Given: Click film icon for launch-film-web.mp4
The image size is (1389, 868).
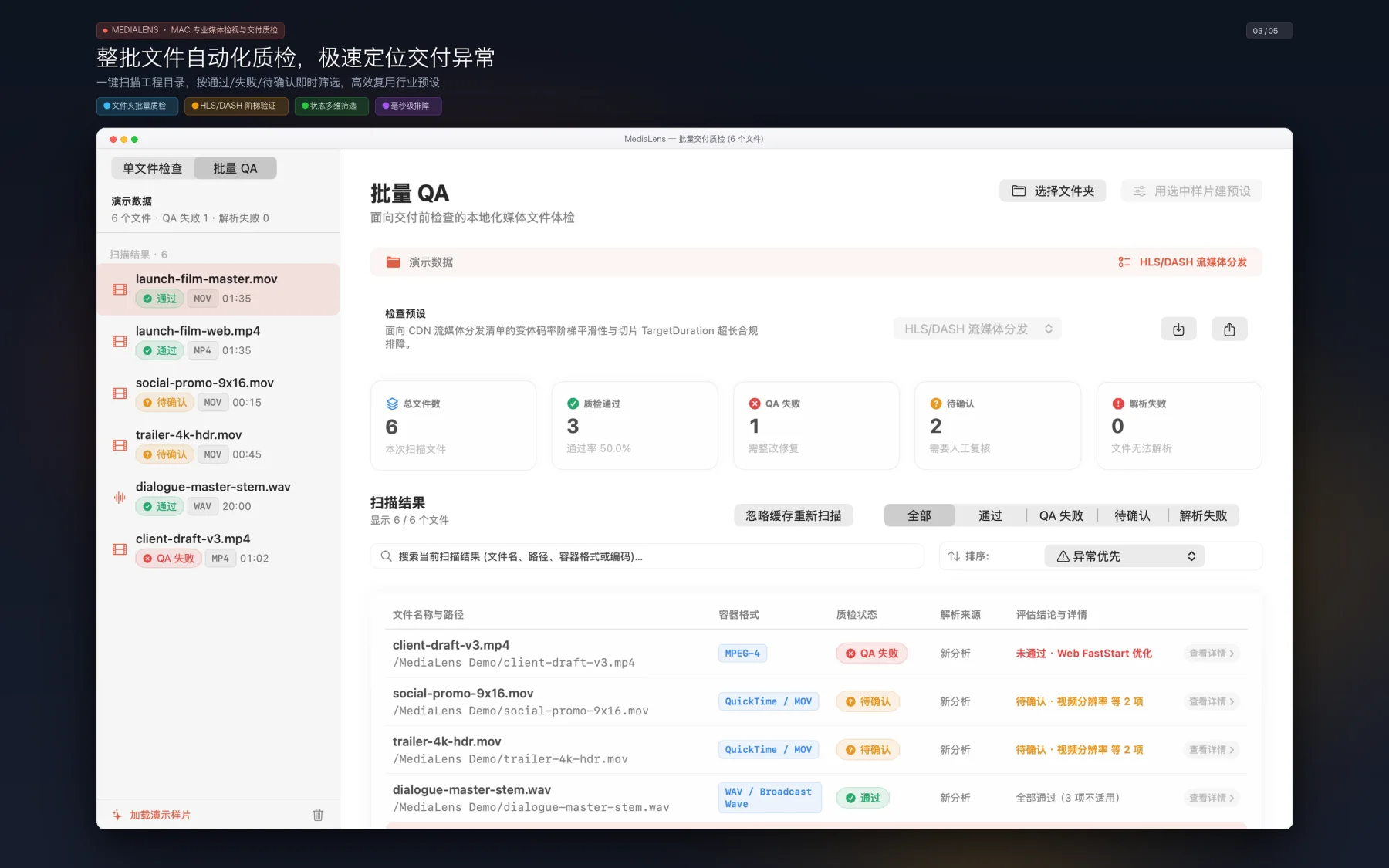Looking at the screenshot, I should pos(120,341).
